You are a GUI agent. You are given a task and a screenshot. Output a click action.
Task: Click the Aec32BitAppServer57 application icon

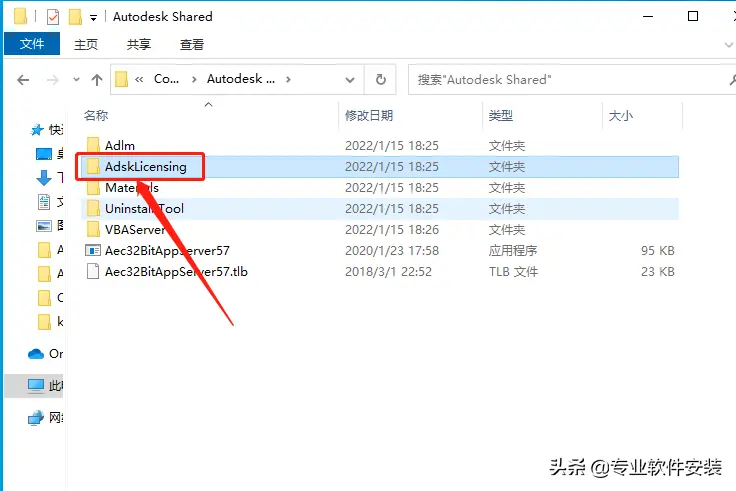(x=93, y=250)
